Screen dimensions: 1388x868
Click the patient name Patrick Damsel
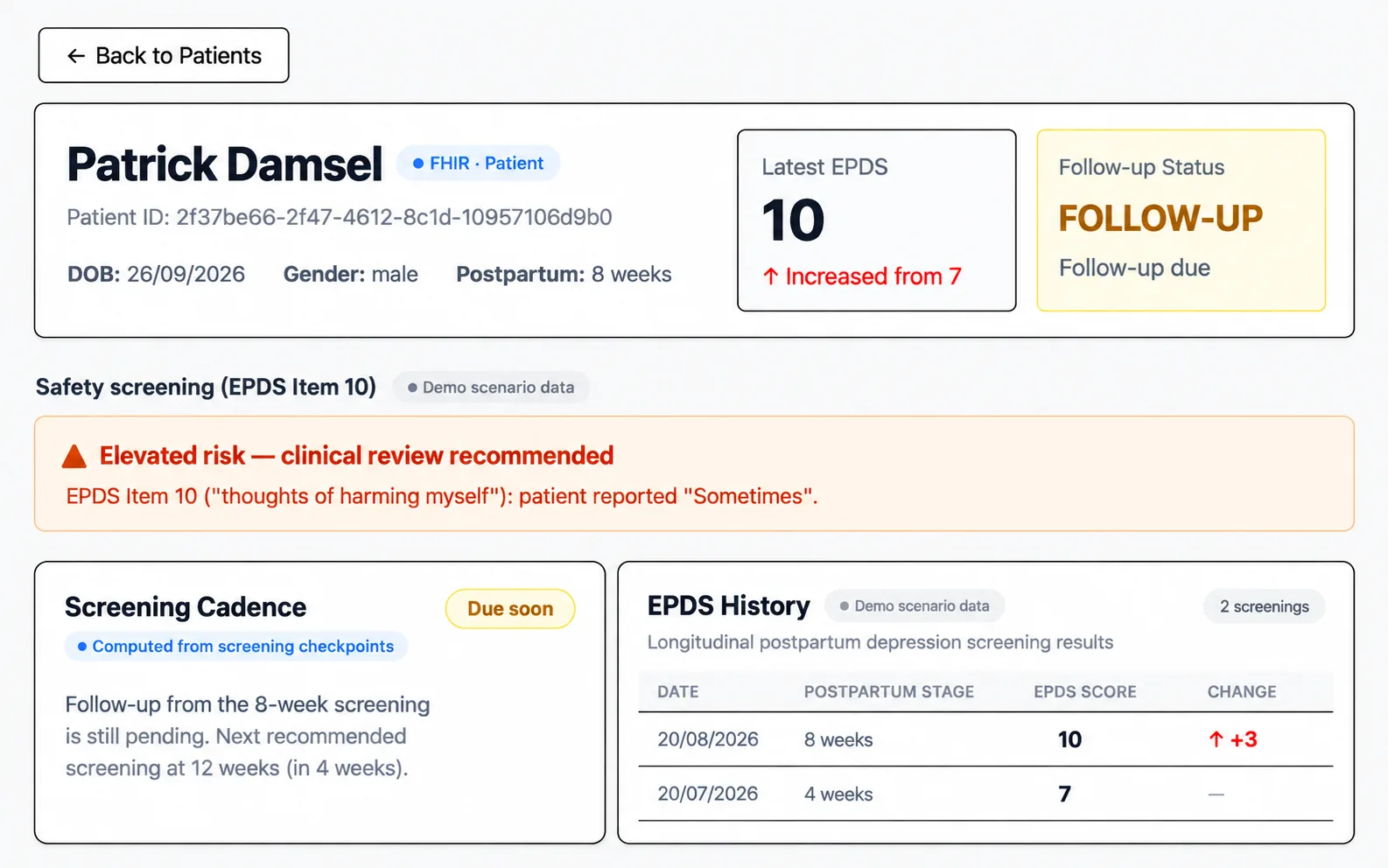click(x=225, y=164)
